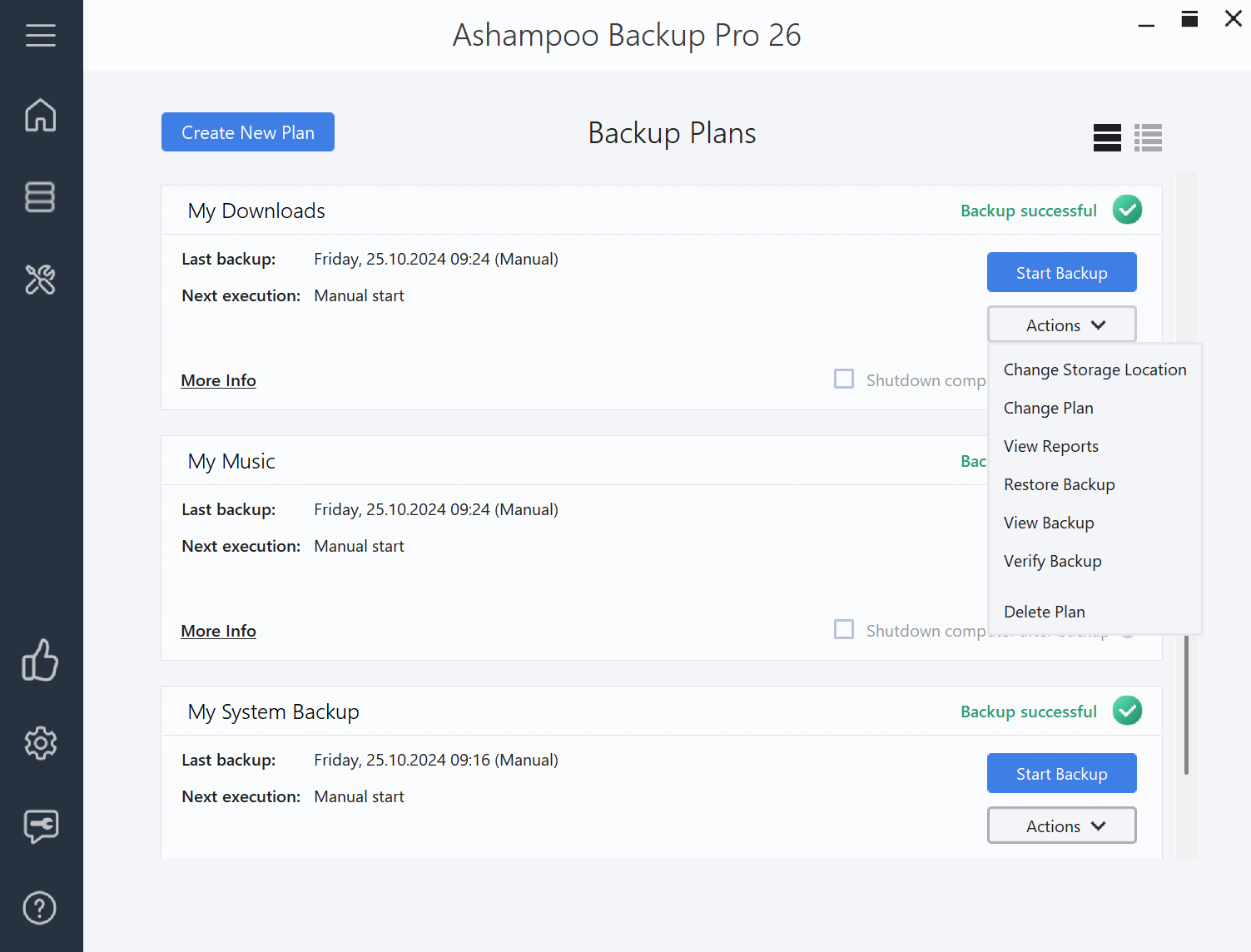Open the settings gear in the sidebar
Viewport: 1251px width, 952px height.
tap(40, 743)
